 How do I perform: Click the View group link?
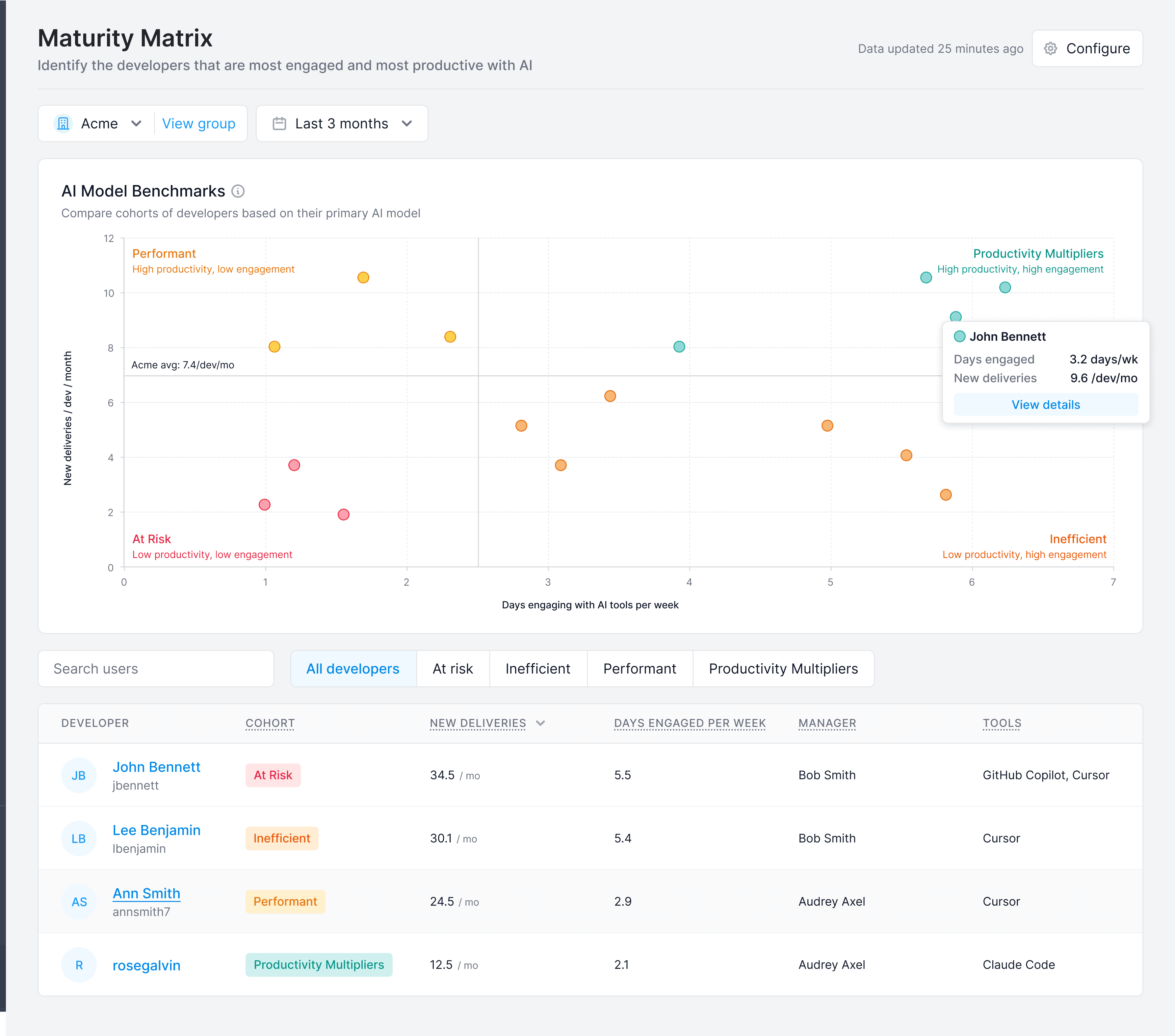point(199,123)
